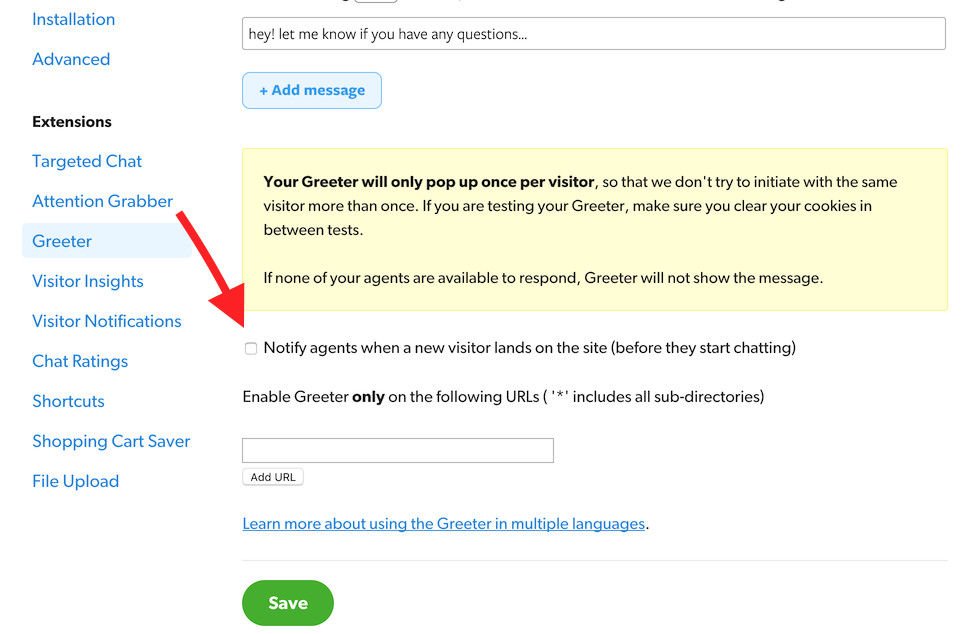
Task: Save the Greeter settings
Action: 288,603
